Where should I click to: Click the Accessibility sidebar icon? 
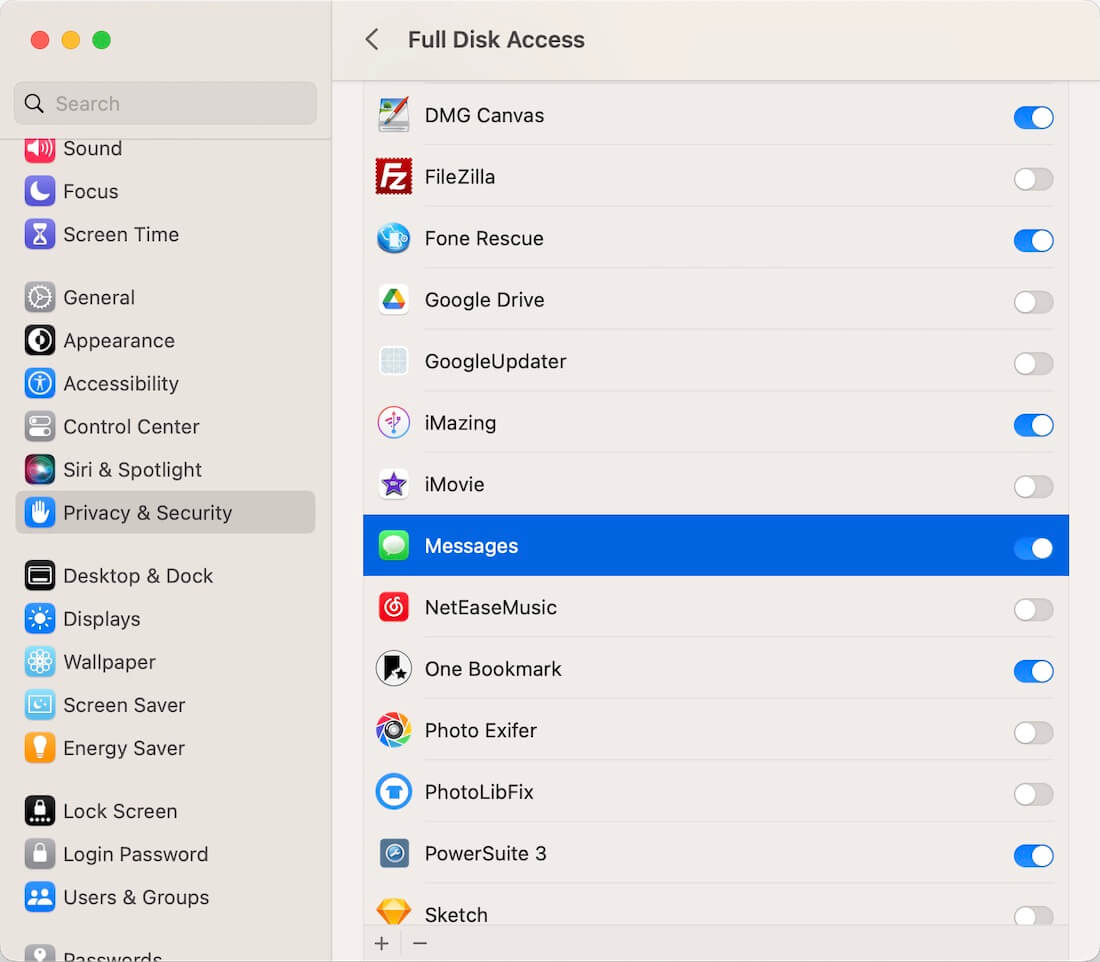40,384
